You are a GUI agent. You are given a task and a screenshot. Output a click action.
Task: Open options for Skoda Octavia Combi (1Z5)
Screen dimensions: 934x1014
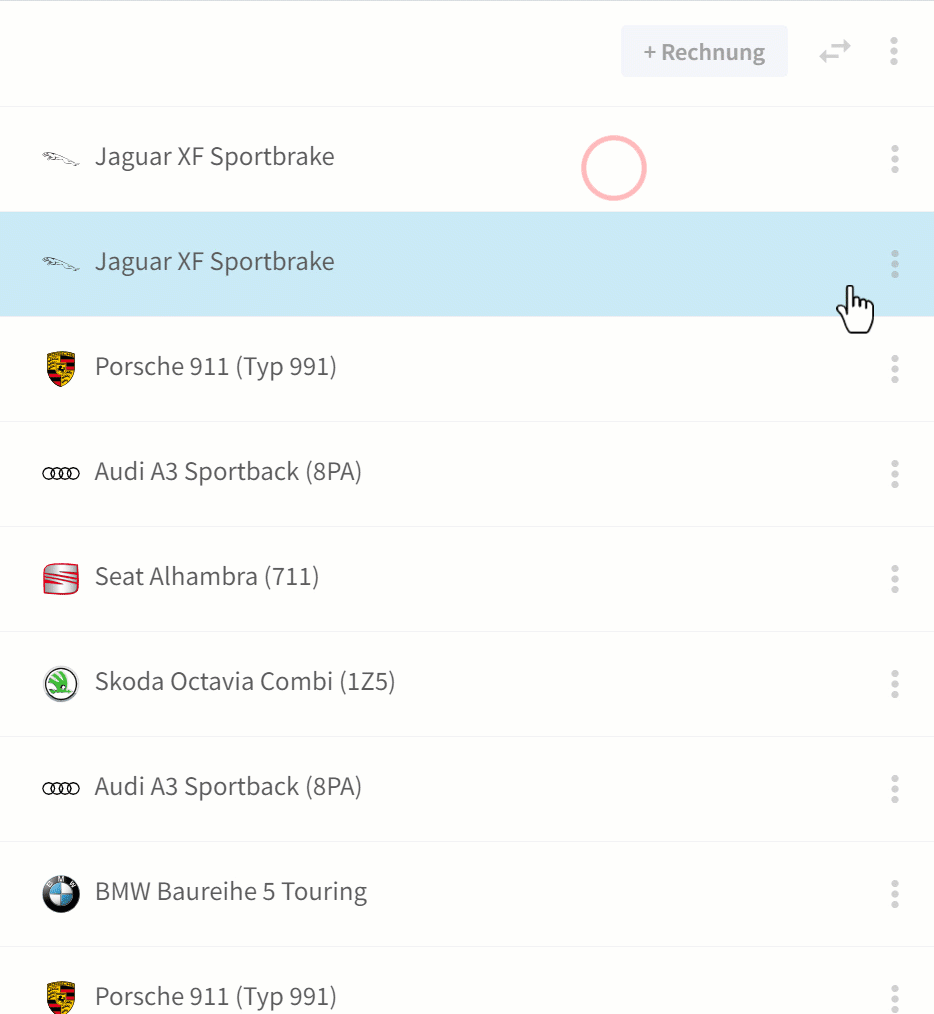click(x=895, y=684)
